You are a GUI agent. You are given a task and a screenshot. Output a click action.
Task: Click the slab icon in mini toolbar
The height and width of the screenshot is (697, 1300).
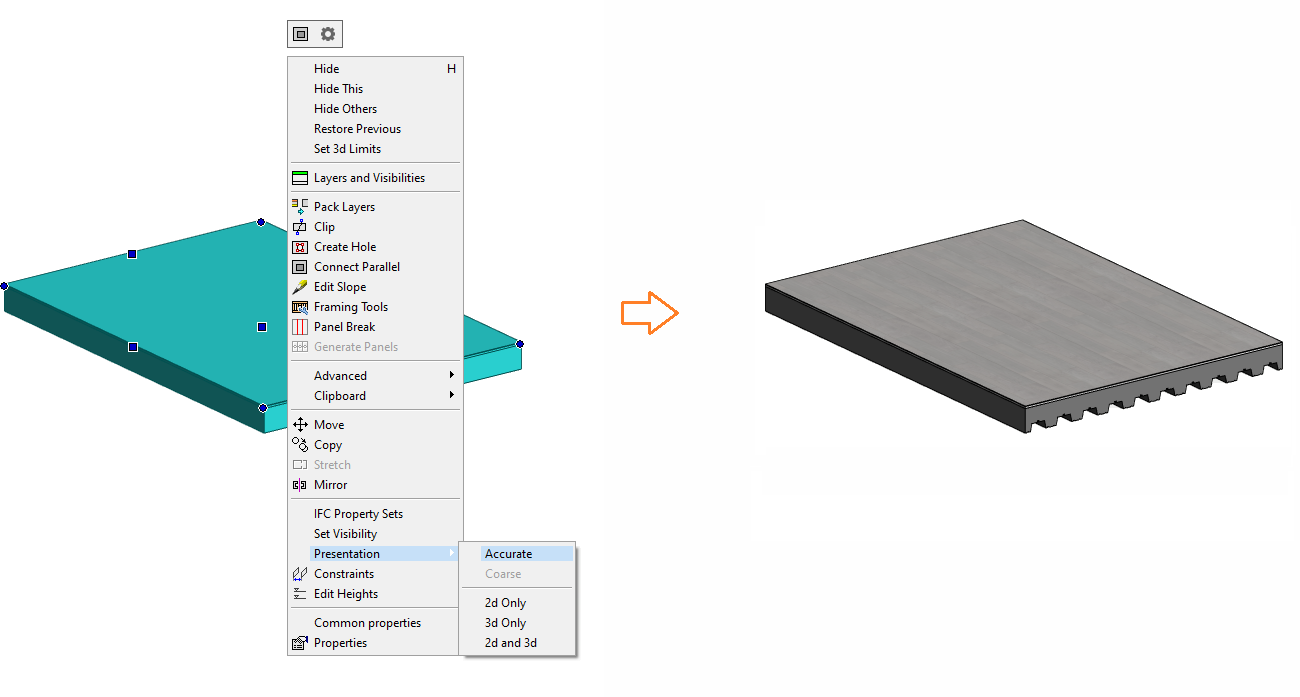(301, 34)
